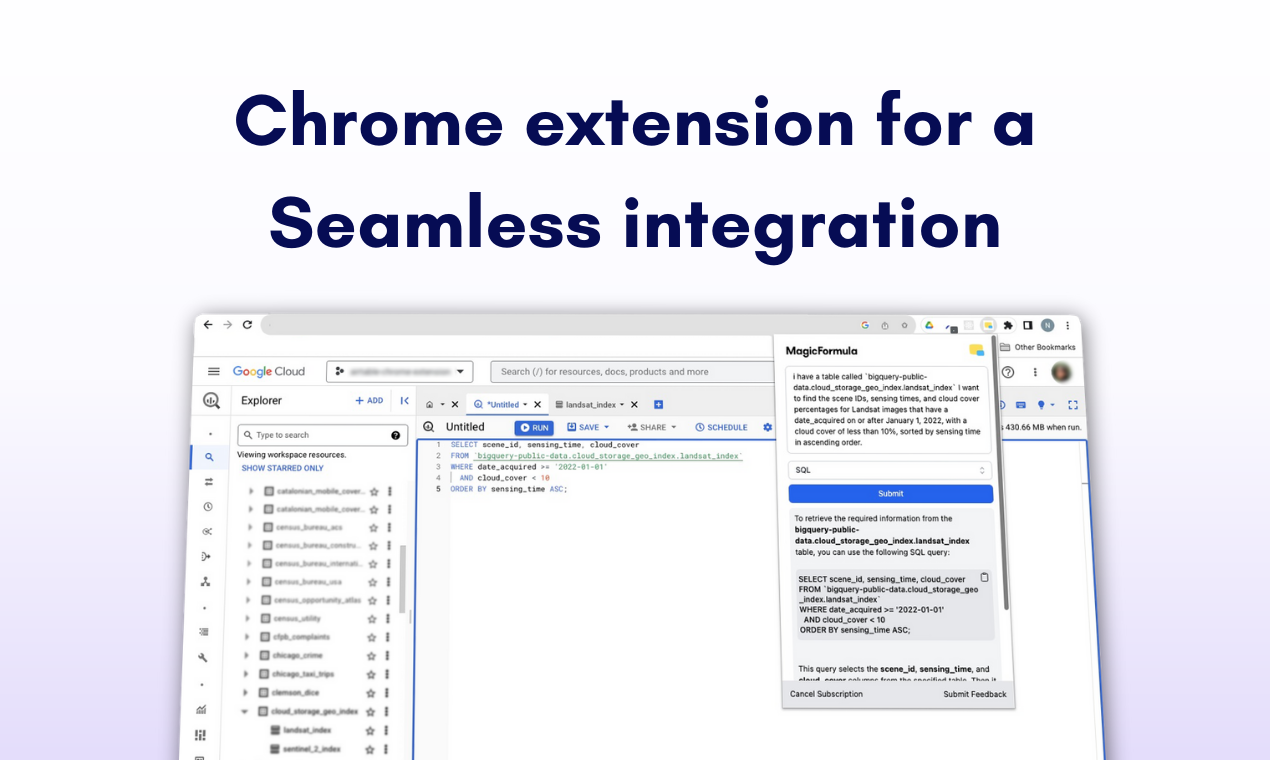
Task: Star the census_utility dataset
Action: pyautogui.click(x=373, y=618)
